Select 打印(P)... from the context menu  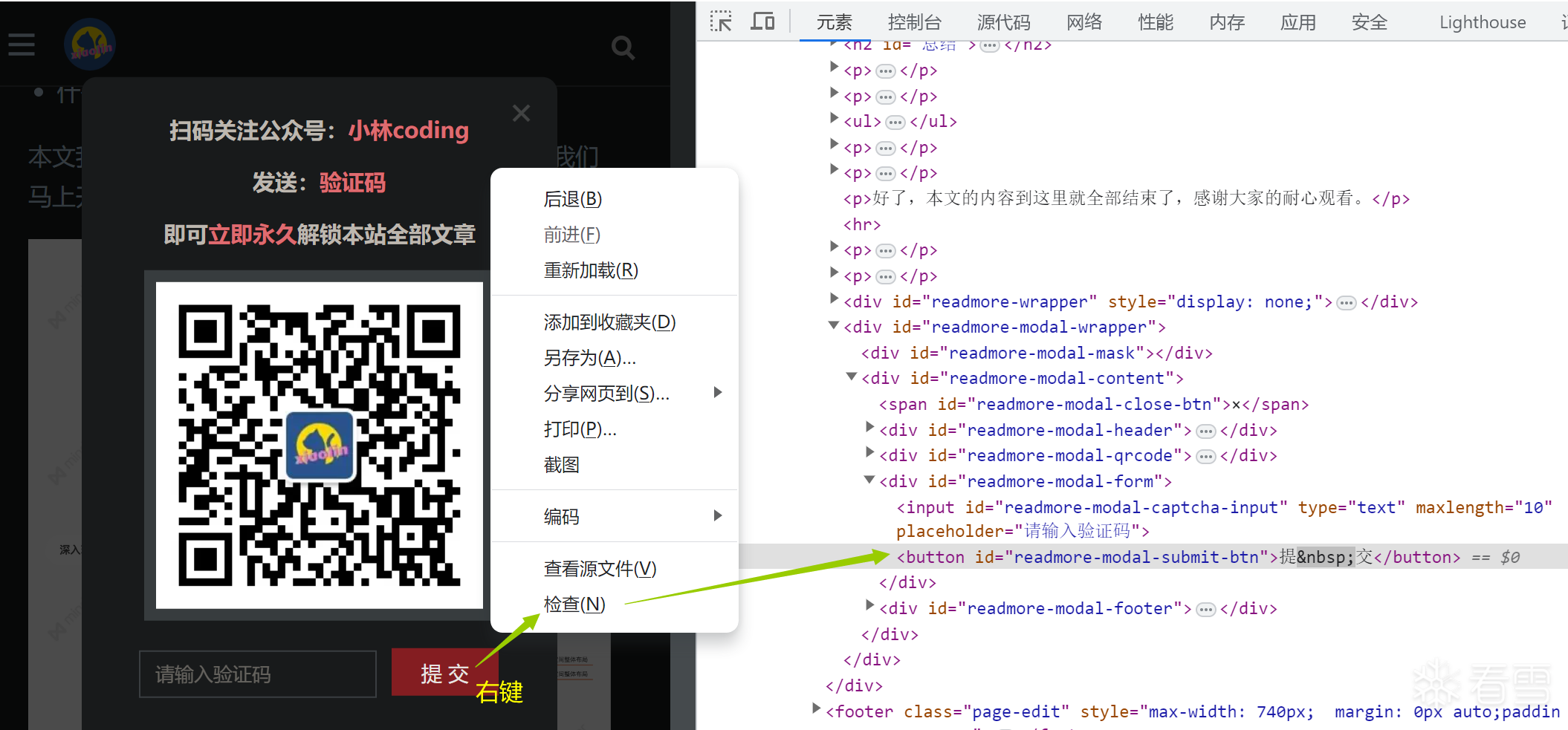580,429
